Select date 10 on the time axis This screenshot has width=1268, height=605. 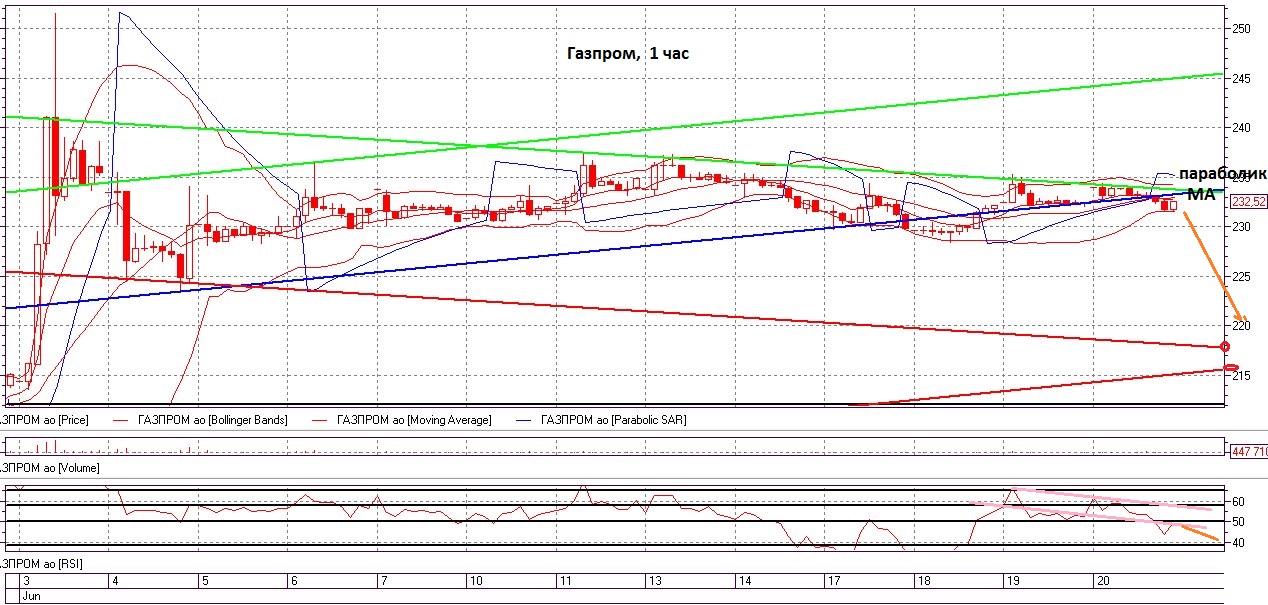(475, 580)
